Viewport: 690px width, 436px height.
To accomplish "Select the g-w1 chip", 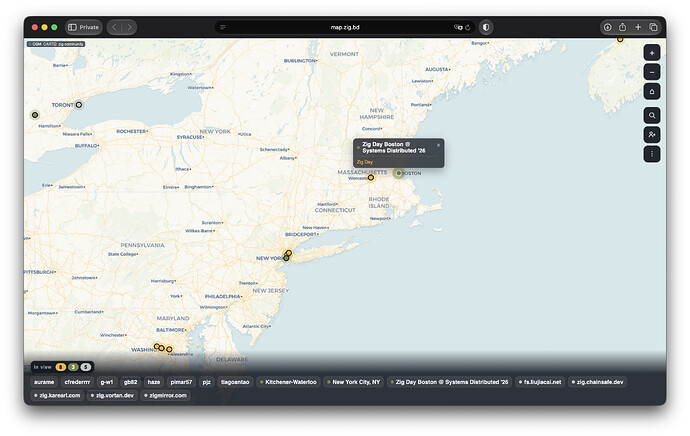I will coord(107,382).
